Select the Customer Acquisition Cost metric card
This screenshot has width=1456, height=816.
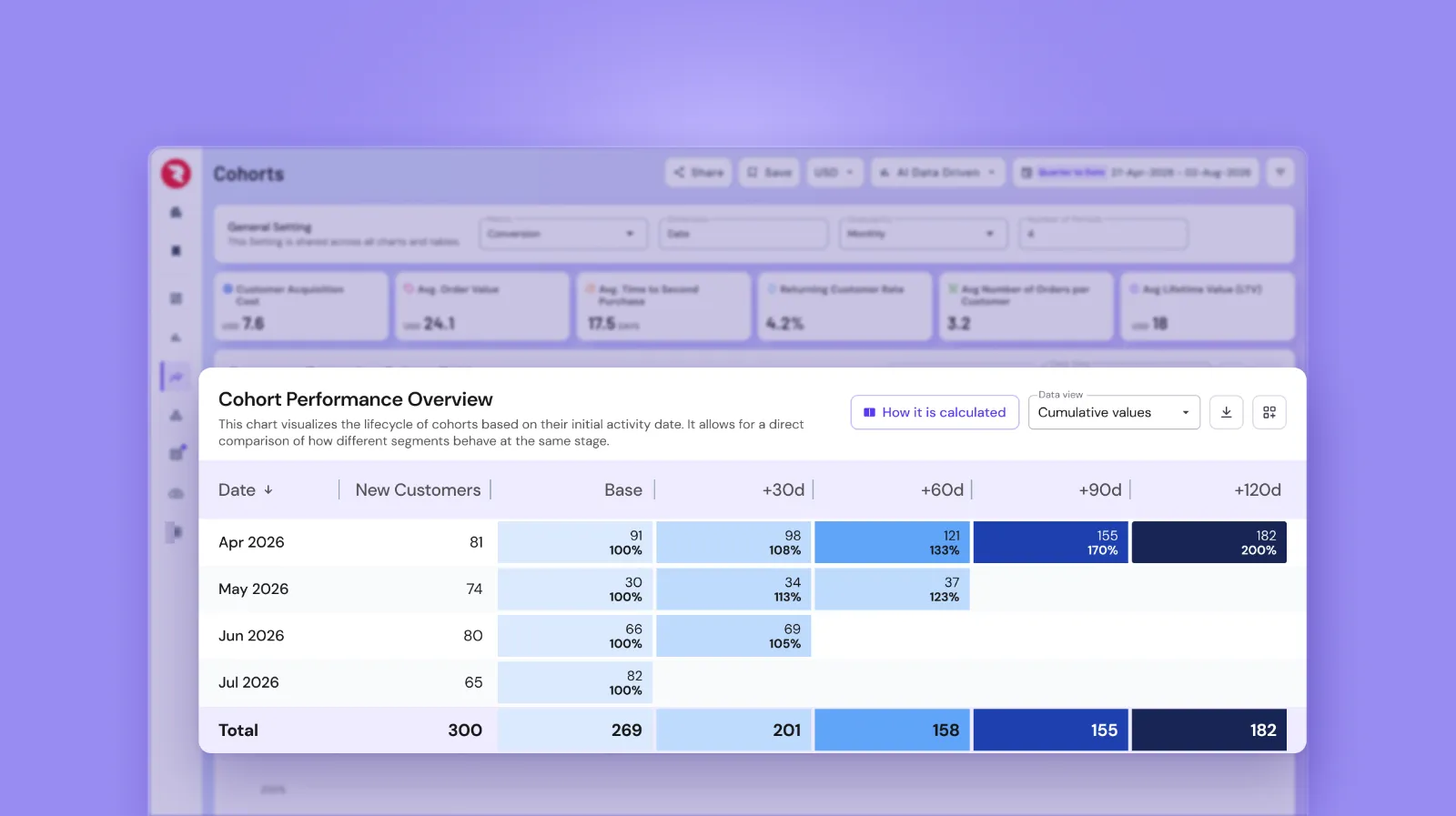[x=301, y=307]
